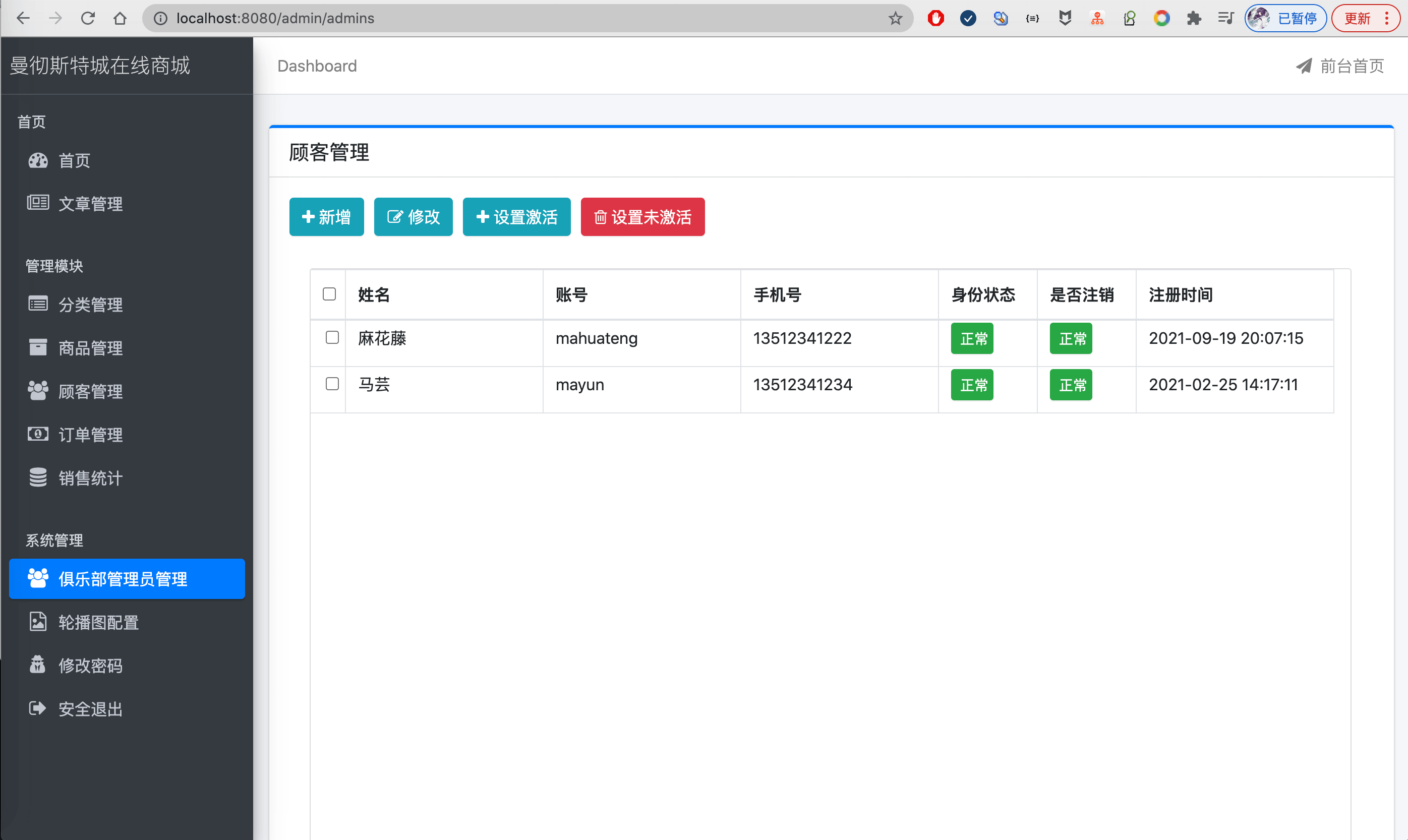Viewport: 1408px width, 840px height.
Task: Open the extensions puzzle piece icon
Action: [1194, 18]
